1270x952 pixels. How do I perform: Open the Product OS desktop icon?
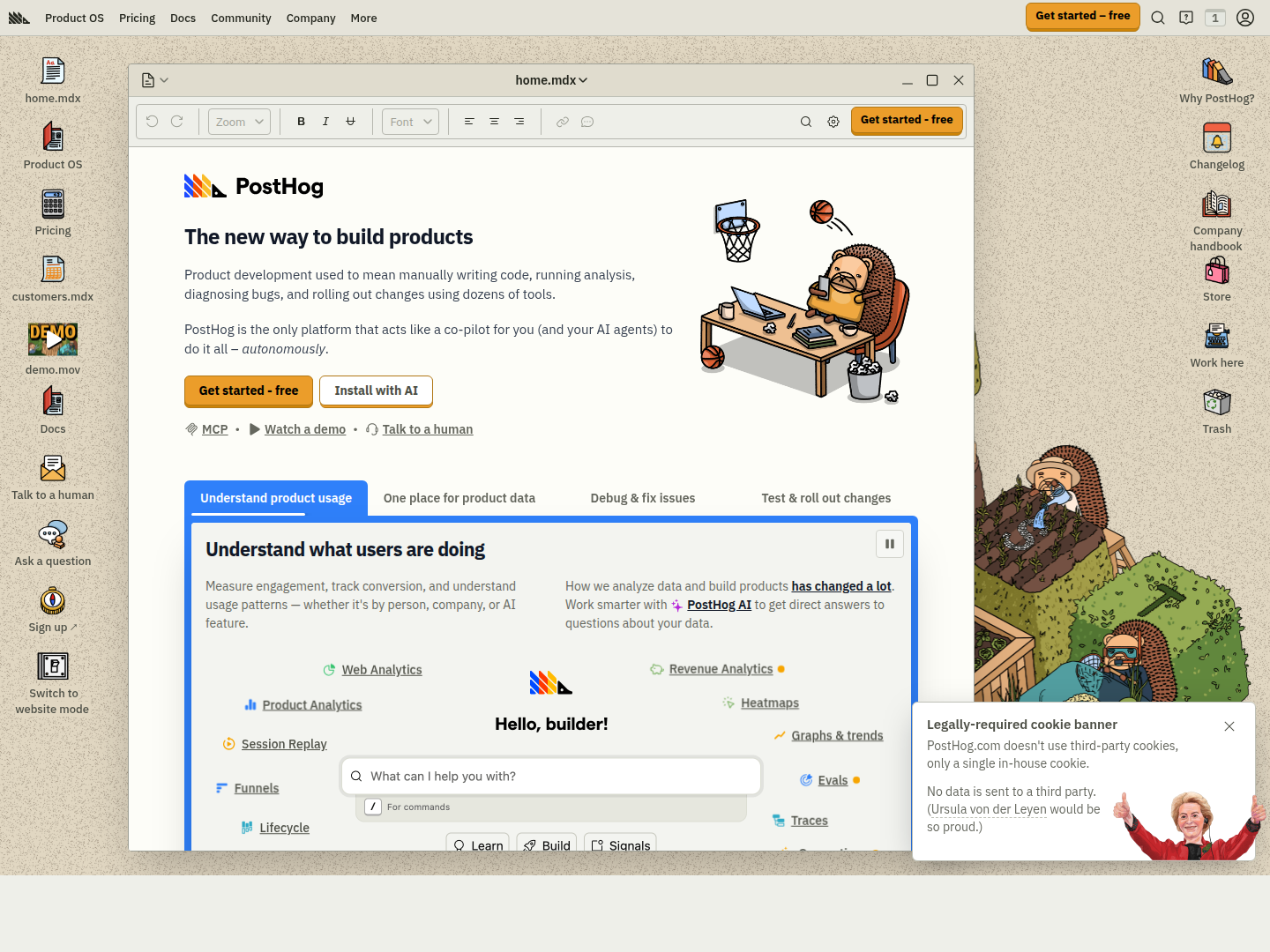[x=53, y=146]
